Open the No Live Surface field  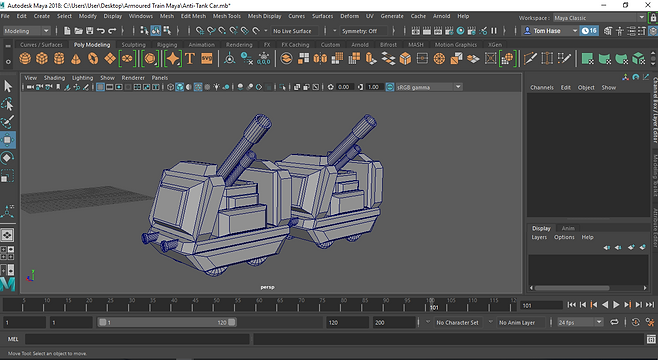(x=295, y=31)
